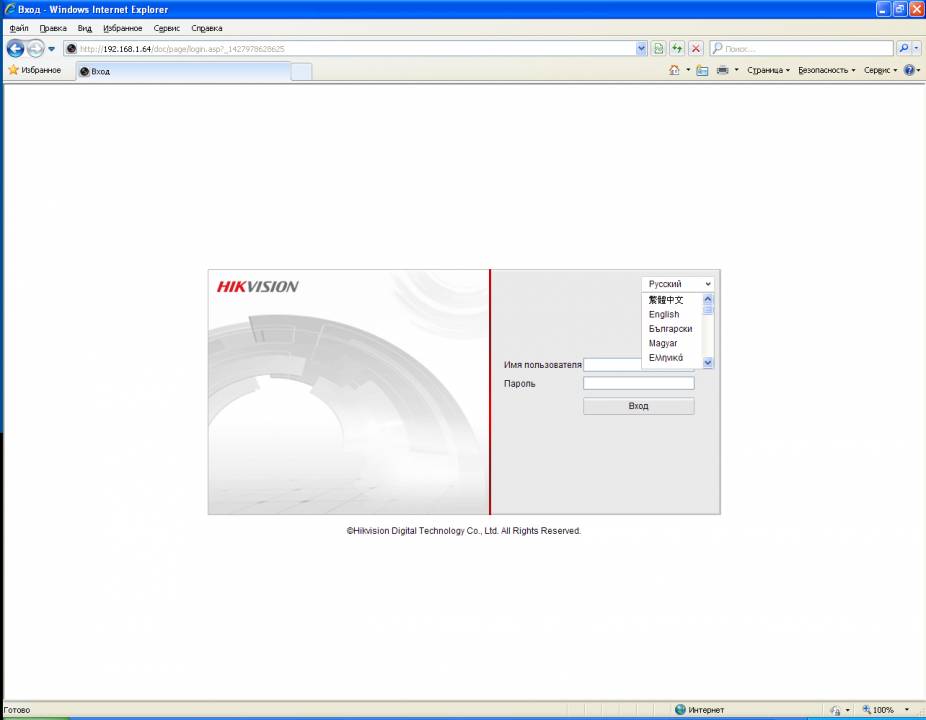This screenshot has width=926, height=720.
Task: Expand the Print options dropdown arrow
Action: tap(736, 70)
